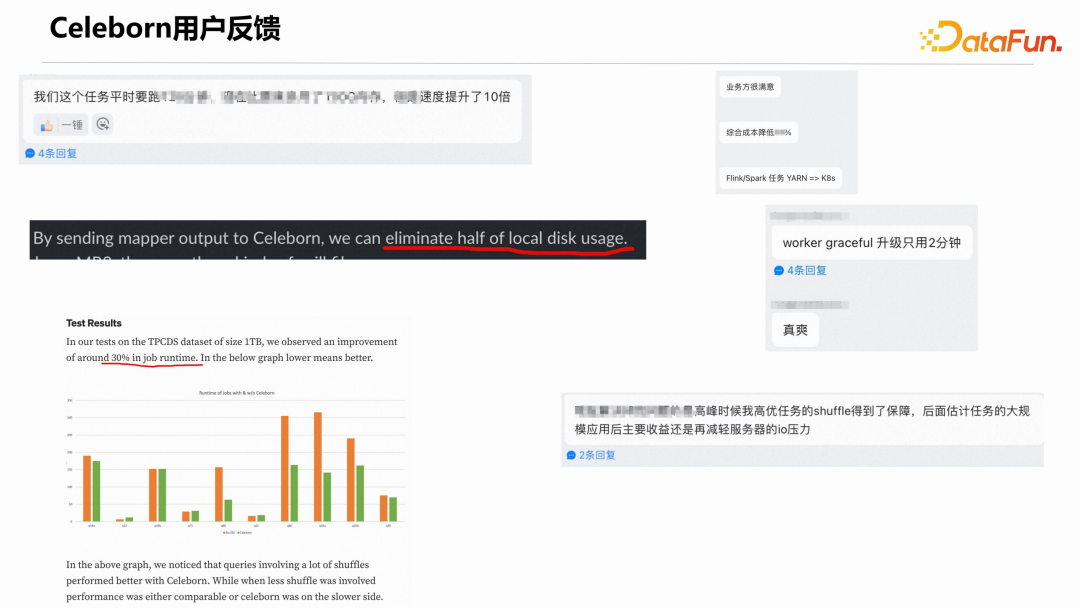
Task: Click the slide title Celeborn用户反馈
Action: (x=165, y=29)
